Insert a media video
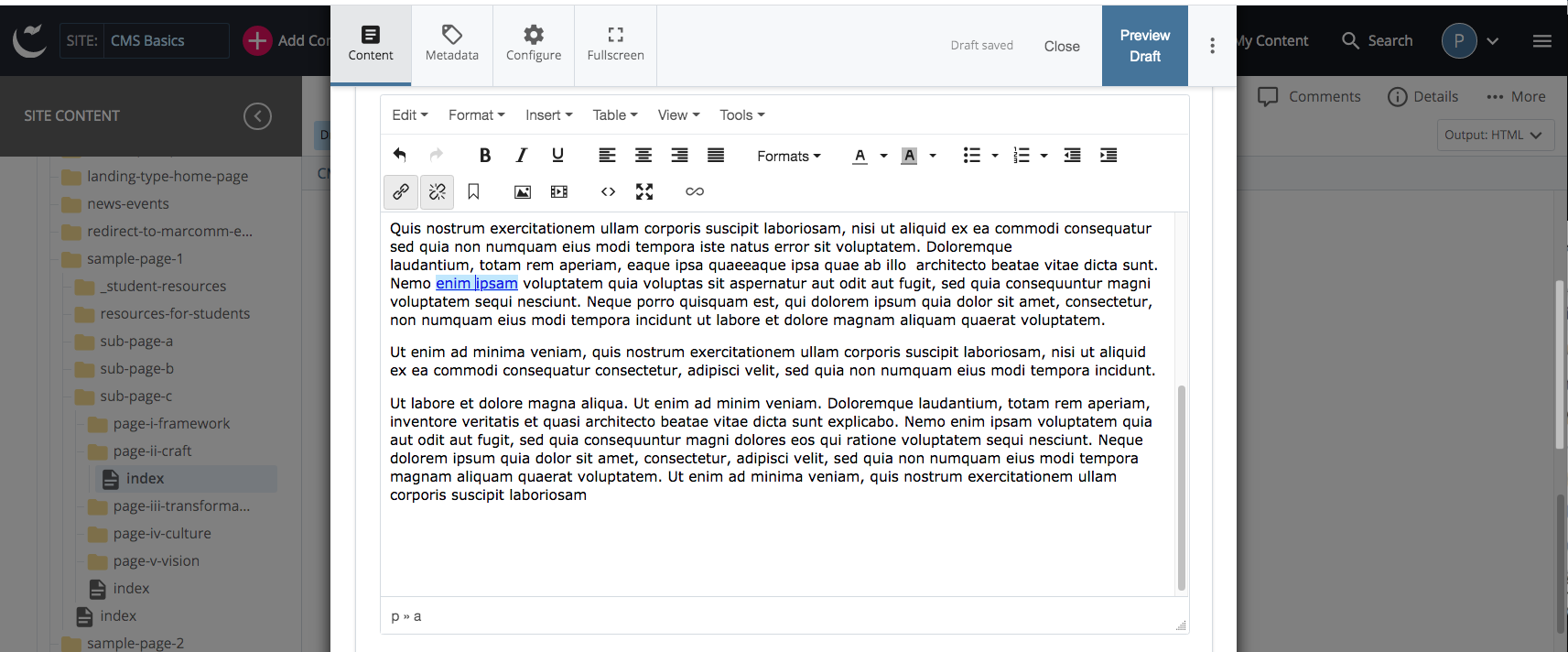The image size is (1568, 652). (559, 191)
